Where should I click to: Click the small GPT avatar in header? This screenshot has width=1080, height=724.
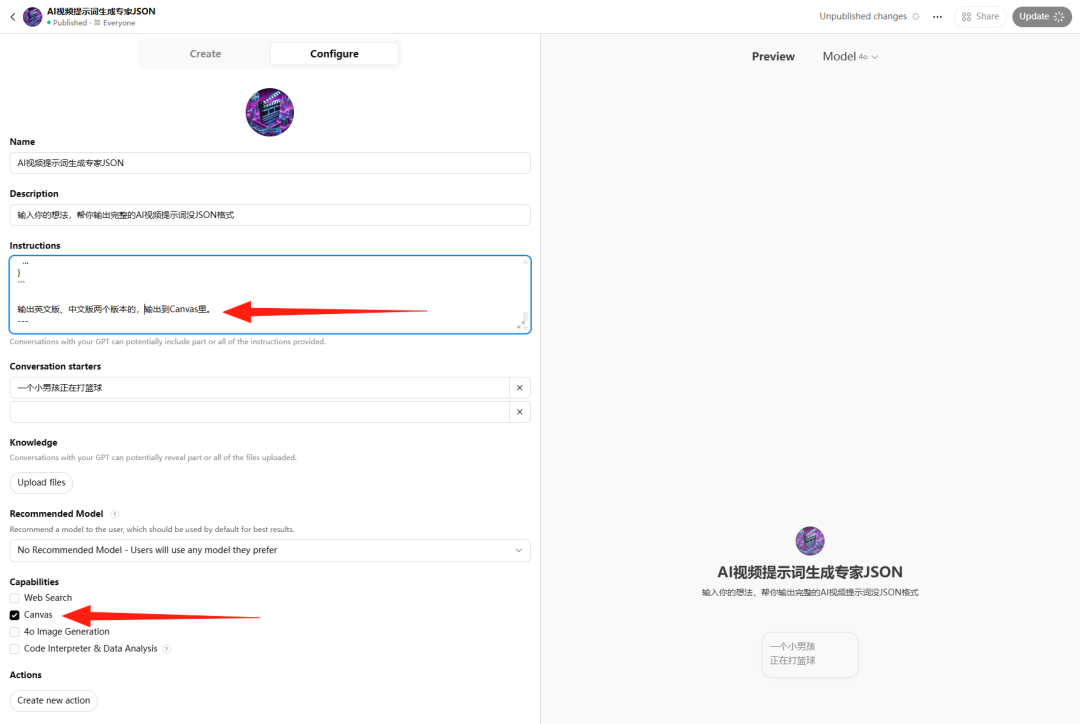tap(32, 17)
